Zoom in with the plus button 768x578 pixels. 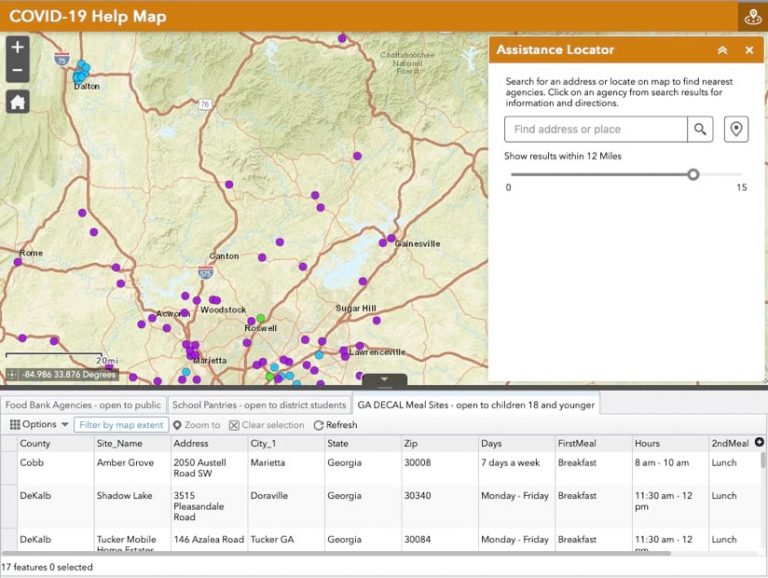pyautogui.click(x=18, y=47)
